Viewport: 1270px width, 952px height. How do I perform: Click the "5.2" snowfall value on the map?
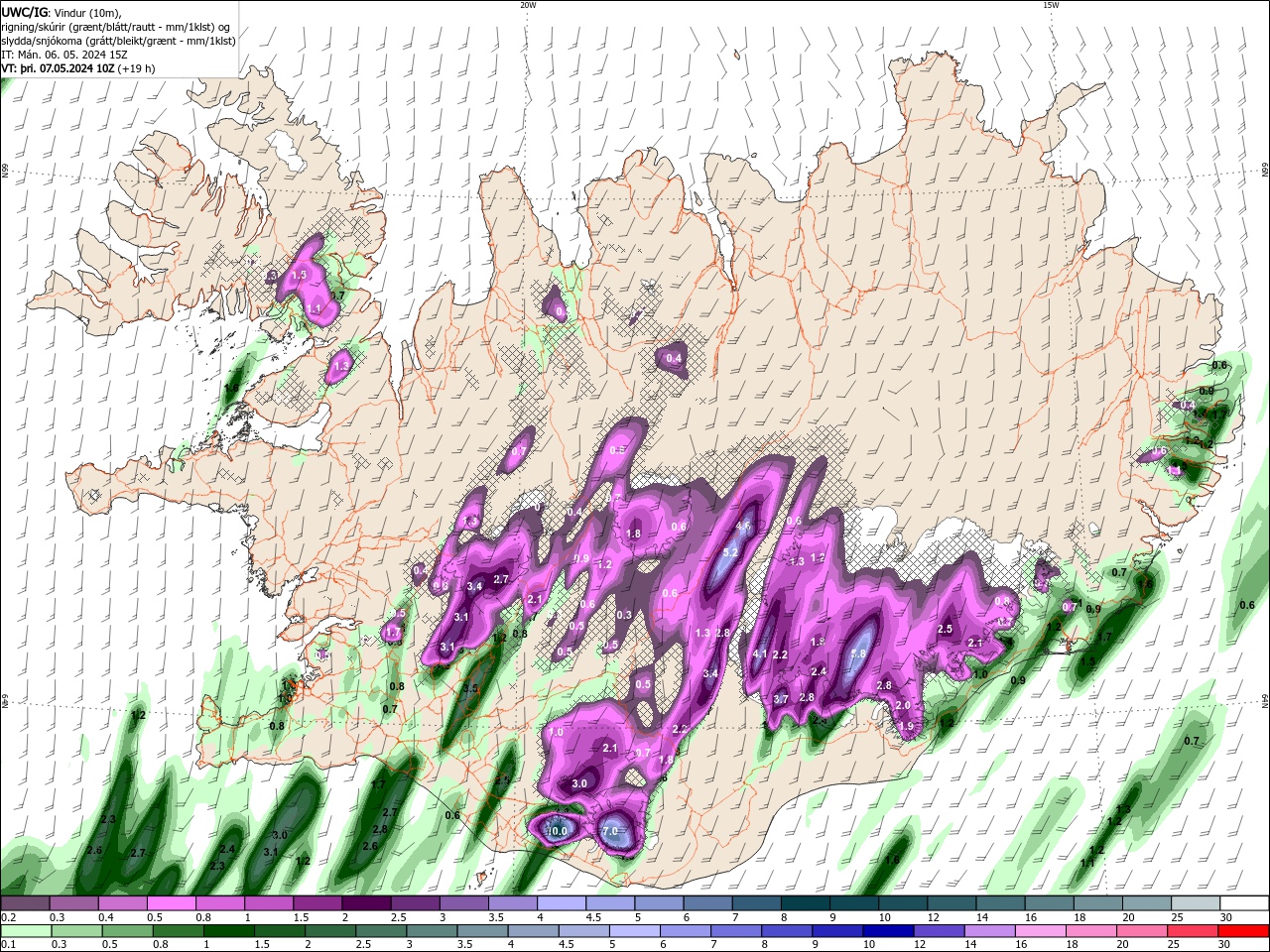730,552
